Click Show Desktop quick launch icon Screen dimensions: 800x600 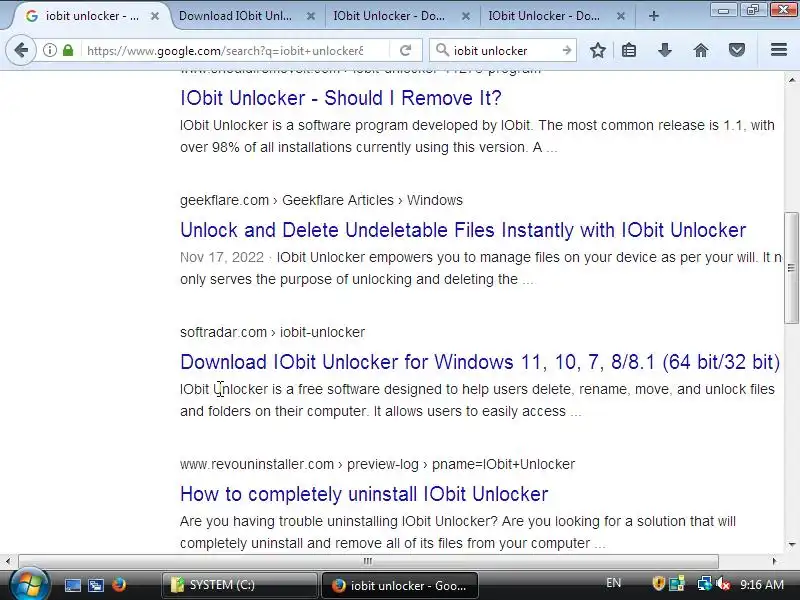coord(72,585)
